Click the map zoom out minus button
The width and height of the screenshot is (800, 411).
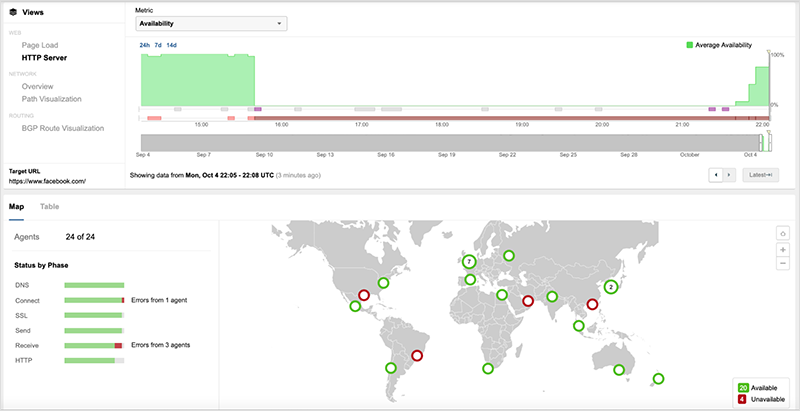click(783, 263)
